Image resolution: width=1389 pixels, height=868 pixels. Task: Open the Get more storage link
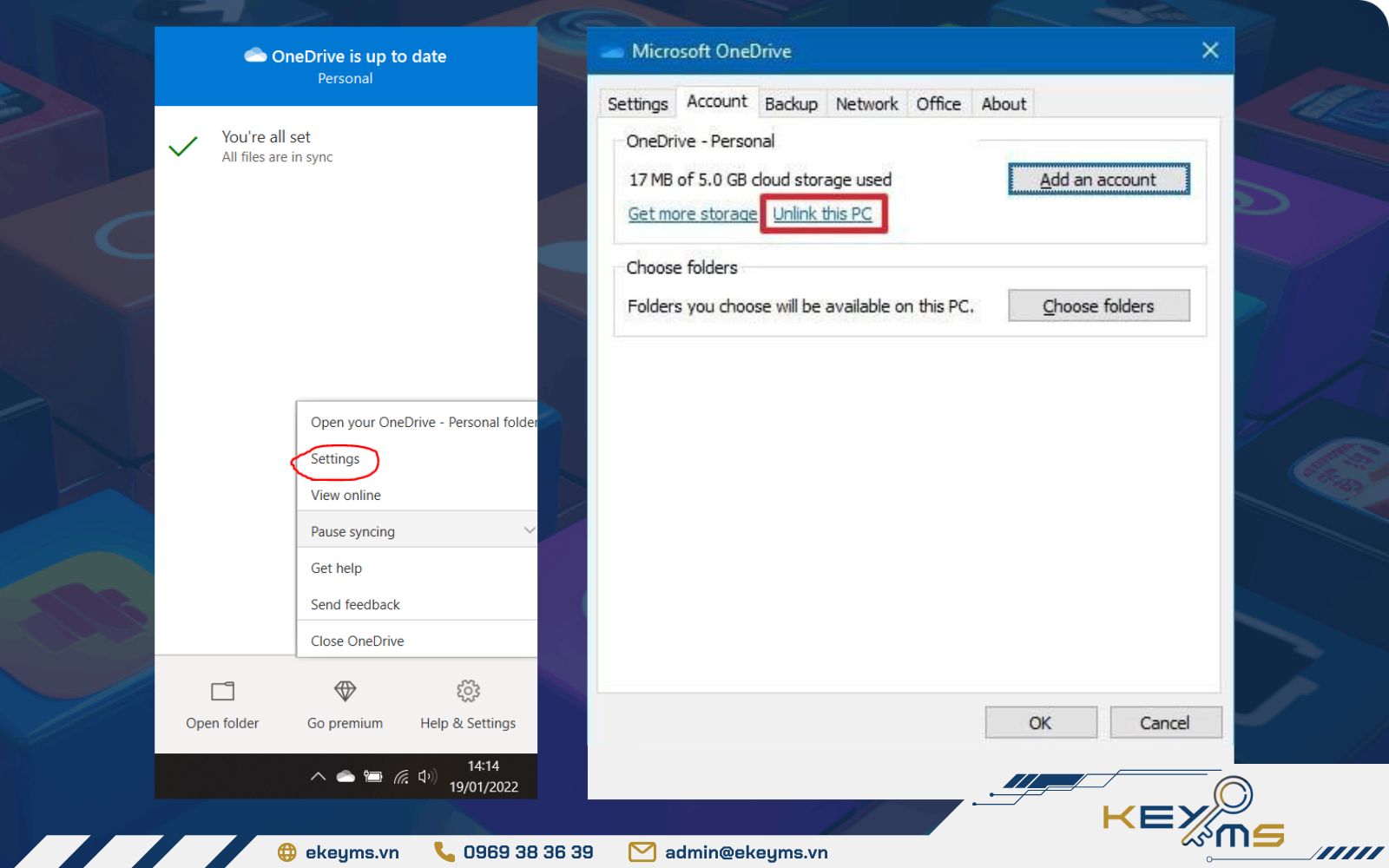[692, 214]
